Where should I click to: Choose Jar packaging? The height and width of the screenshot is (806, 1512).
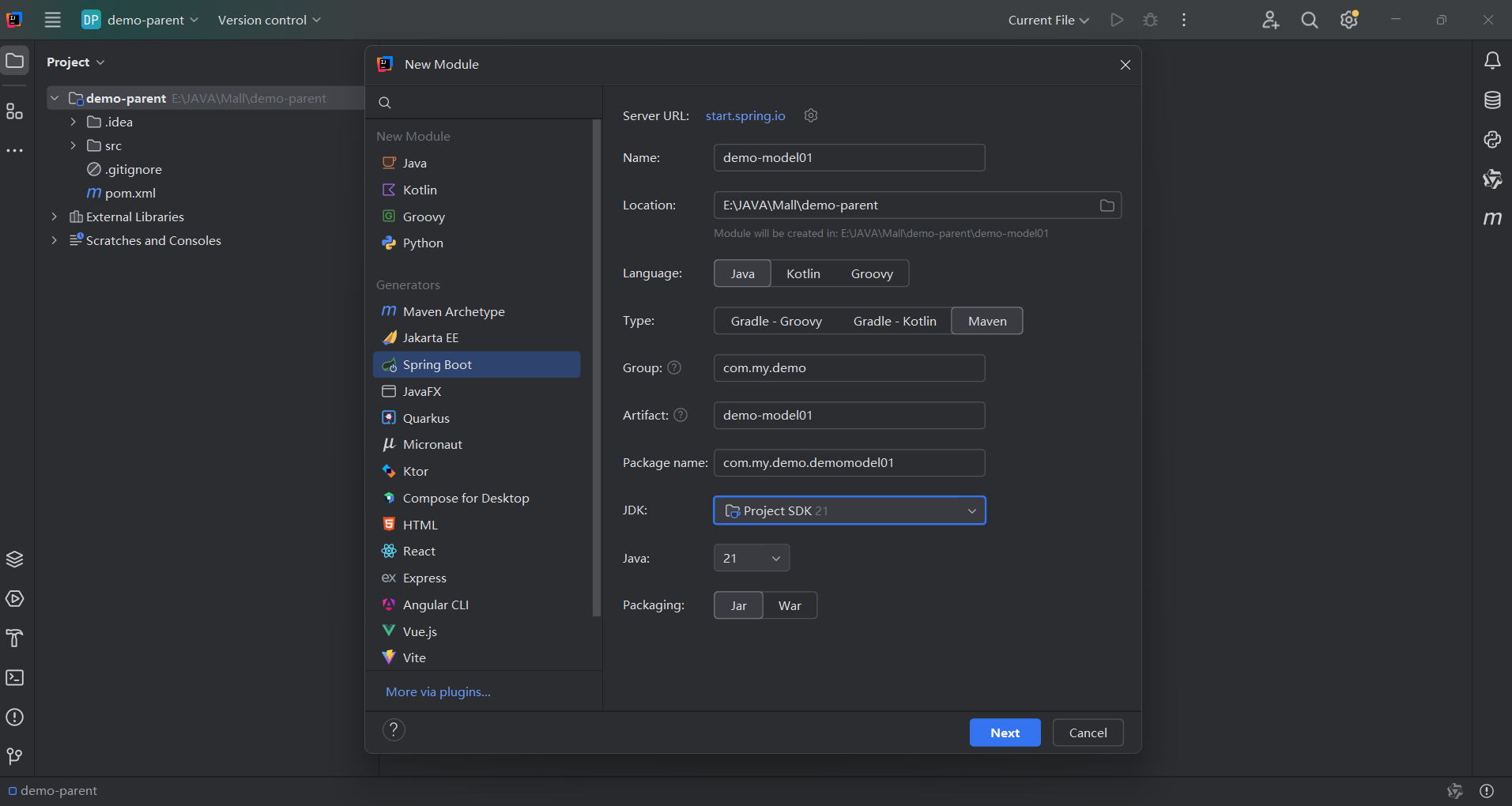[x=739, y=605]
